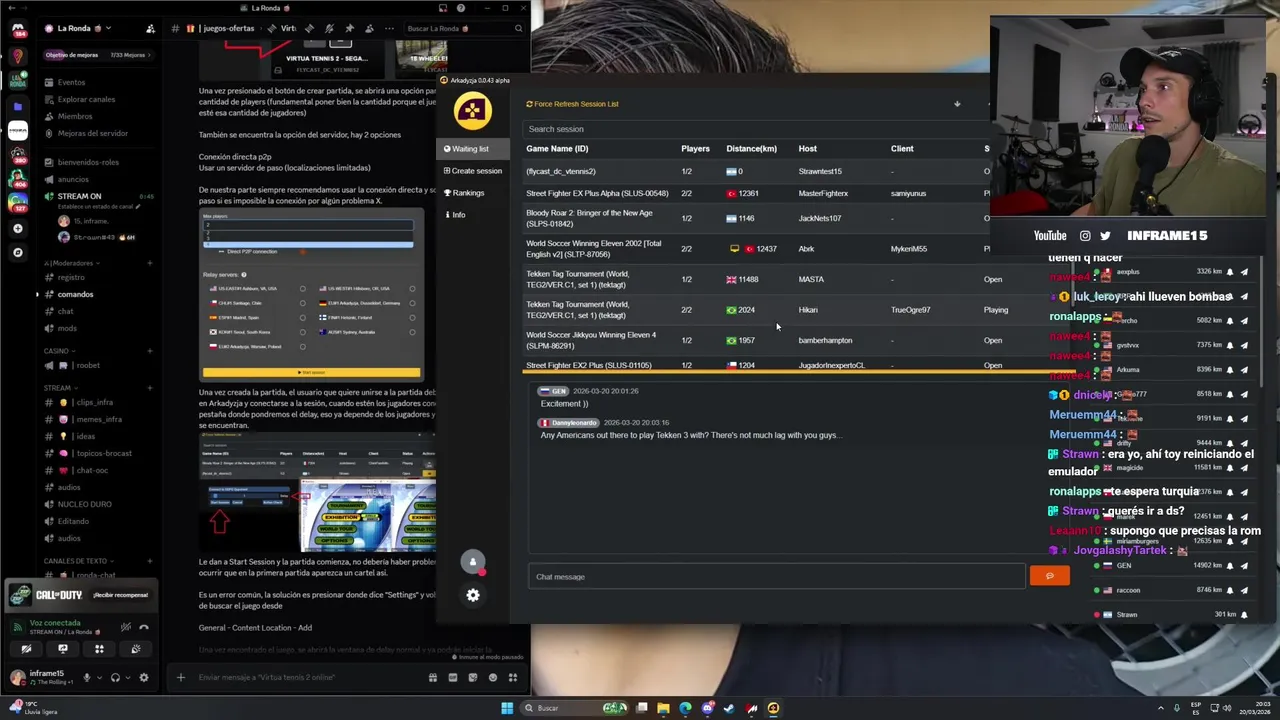Image resolution: width=1280 pixels, height=720 pixels.
Task: Invite people icon next to La Ronda
Action: pyautogui.click(x=150, y=28)
